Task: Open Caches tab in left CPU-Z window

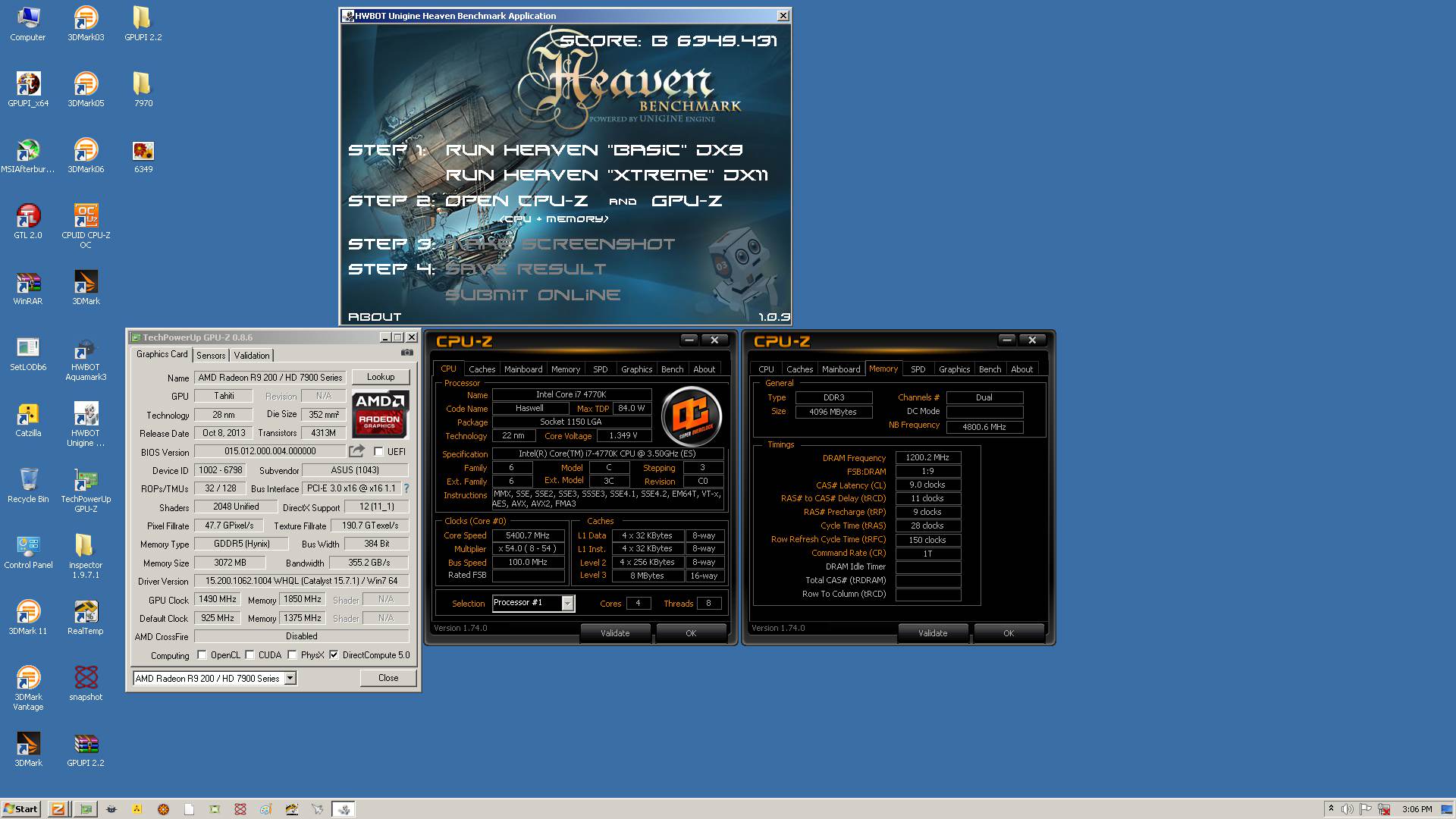Action: pos(482,369)
